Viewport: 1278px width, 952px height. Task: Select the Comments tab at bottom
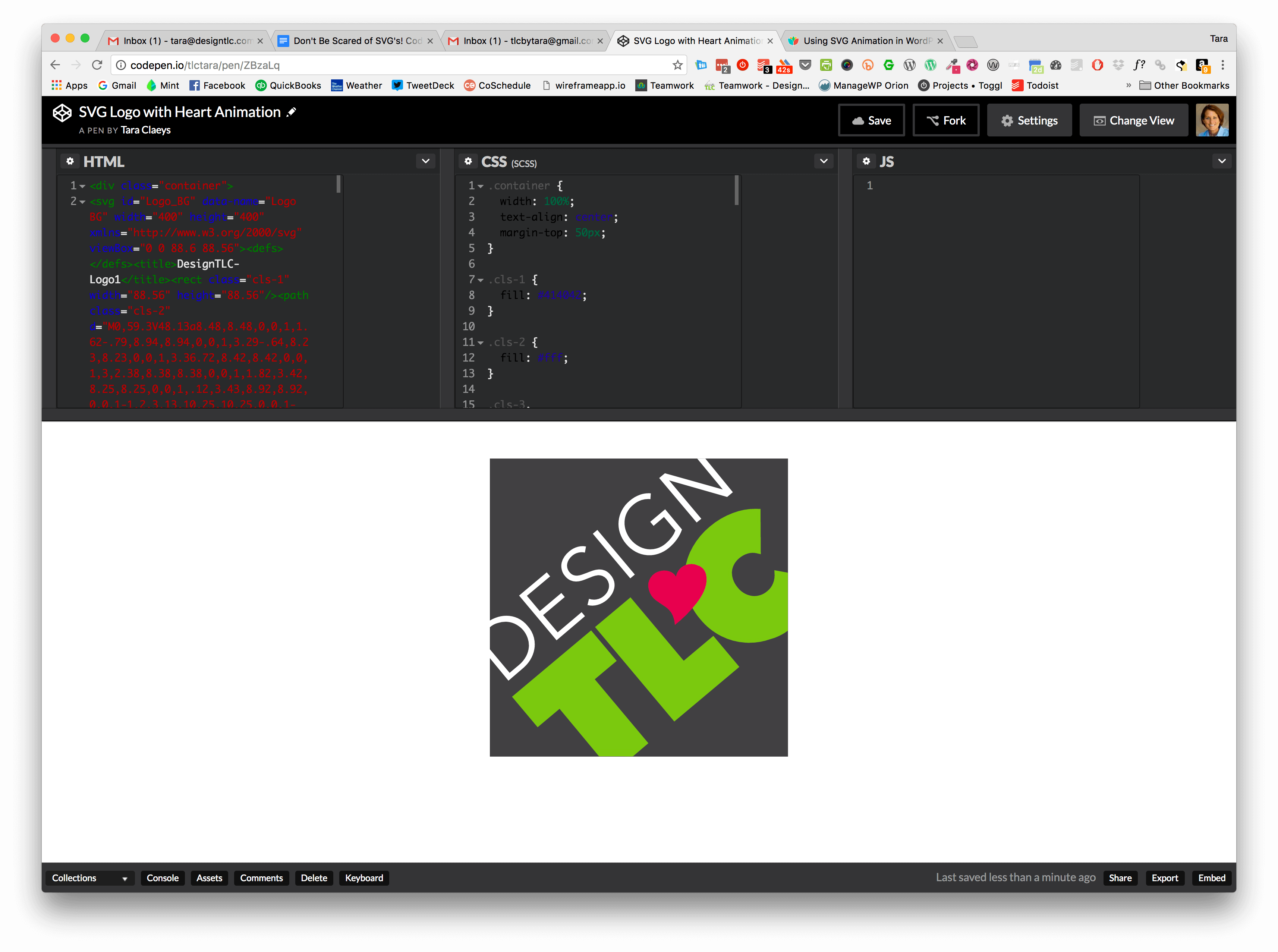[261, 878]
